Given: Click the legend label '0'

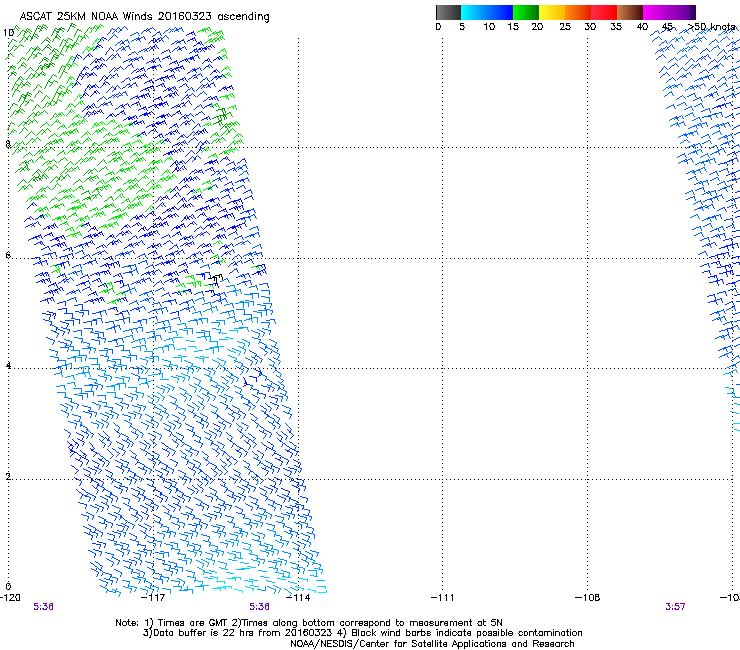Looking at the screenshot, I should (438, 27).
